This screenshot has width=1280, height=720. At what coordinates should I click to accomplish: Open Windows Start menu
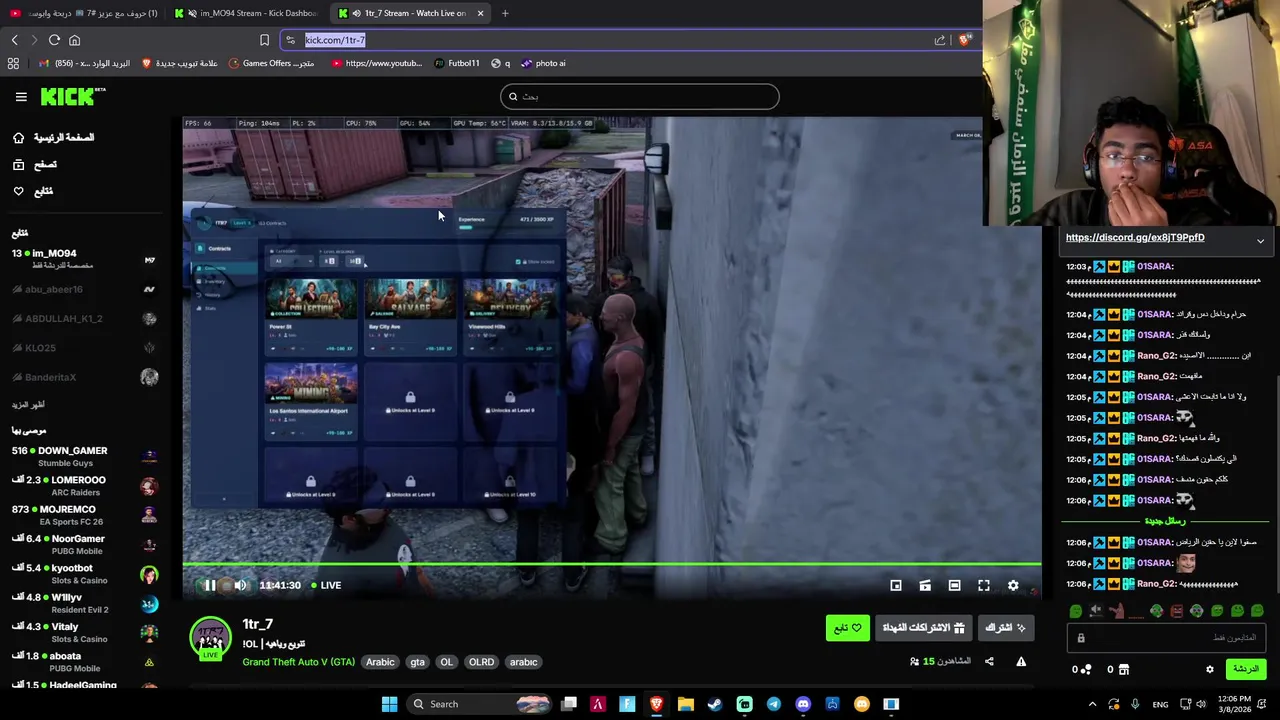coord(389,704)
